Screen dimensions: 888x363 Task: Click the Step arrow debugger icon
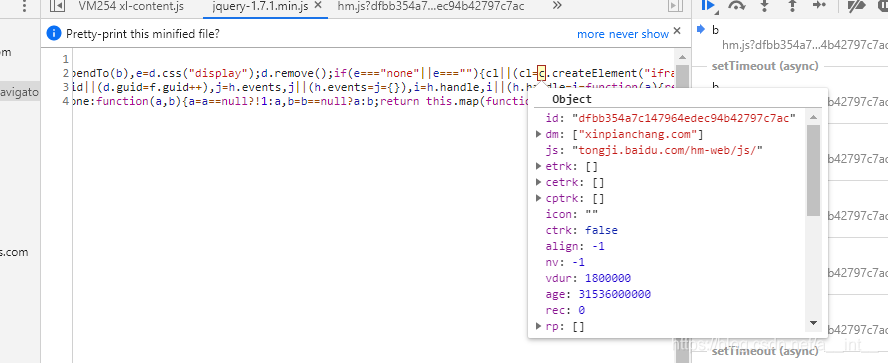(x=819, y=5)
